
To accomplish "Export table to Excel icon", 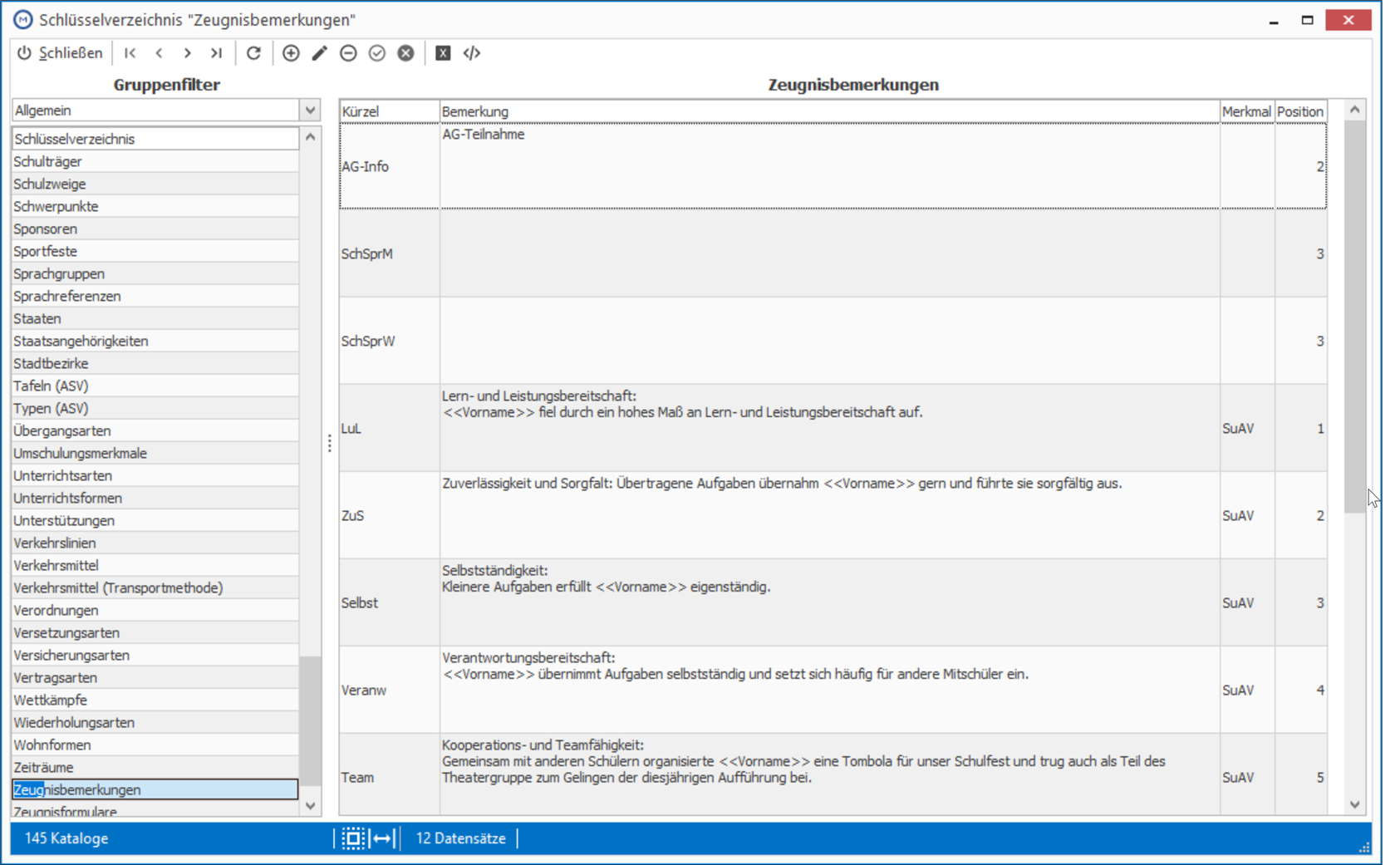I will 443,53.
